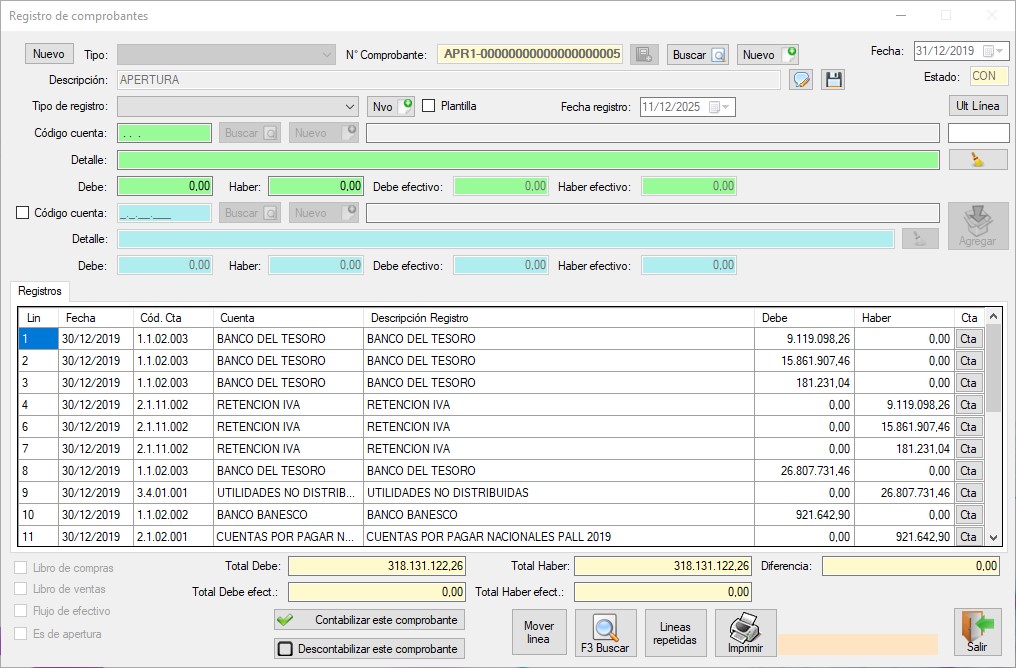This screenshot has width=1016, height=668.
Task: Open F3 Buscar magnifier search
Action: click(x=605, y=633)
